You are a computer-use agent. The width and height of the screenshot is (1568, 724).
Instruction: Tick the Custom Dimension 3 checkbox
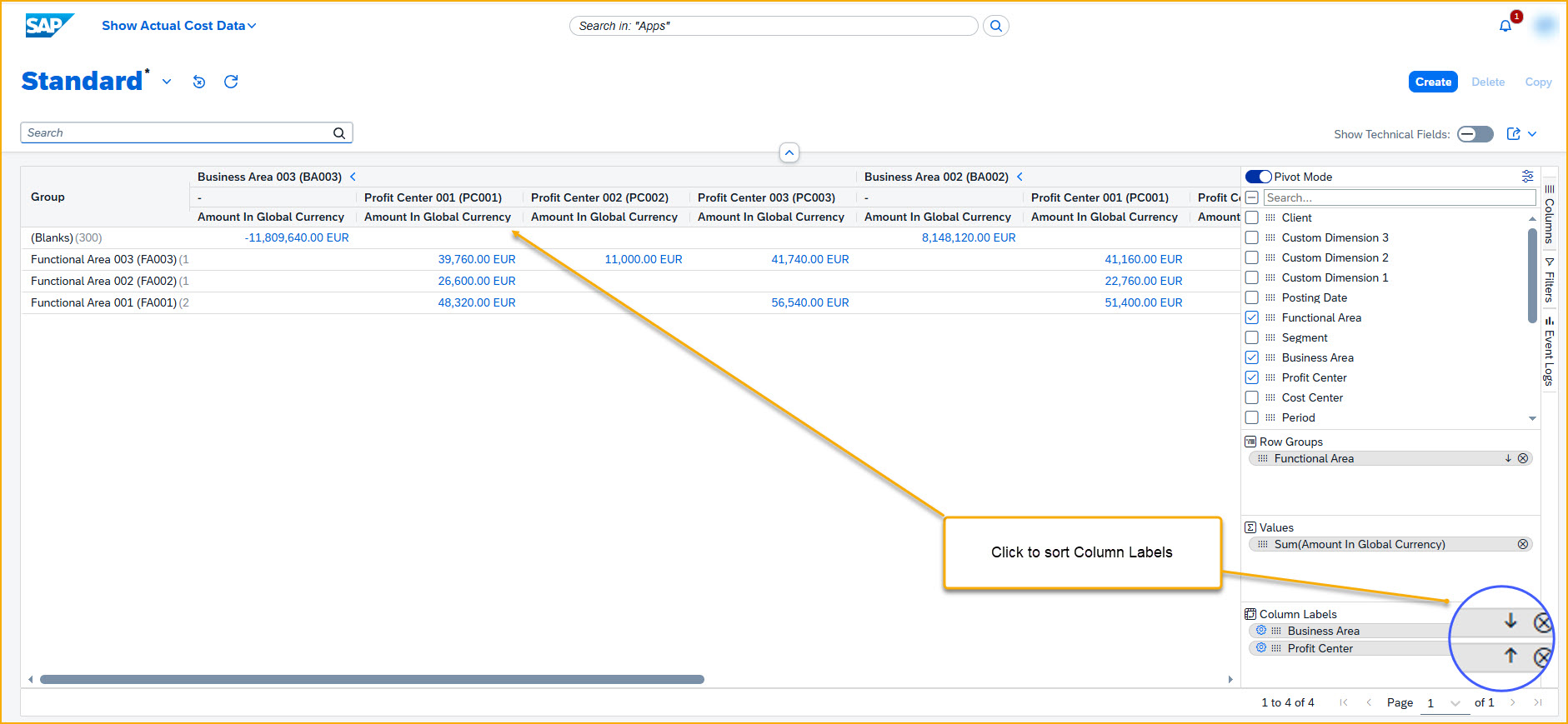[x=1252, y=237]
